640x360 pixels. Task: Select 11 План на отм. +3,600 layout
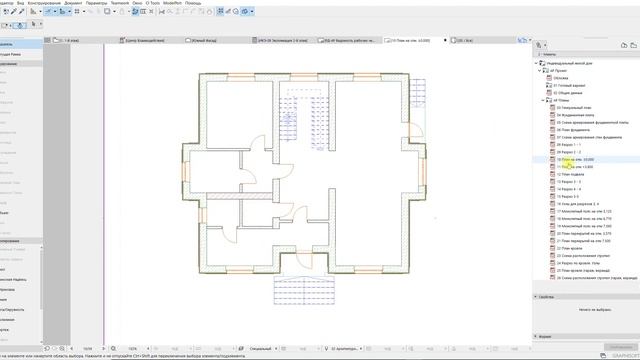point(575,167)
